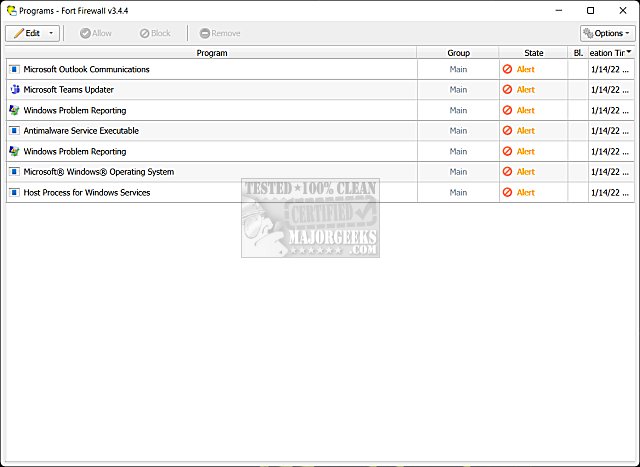This screenshot has width=640, height=467.
Task: Click the Fort Firewall title bar icon
Action: (x=11, y=10)
